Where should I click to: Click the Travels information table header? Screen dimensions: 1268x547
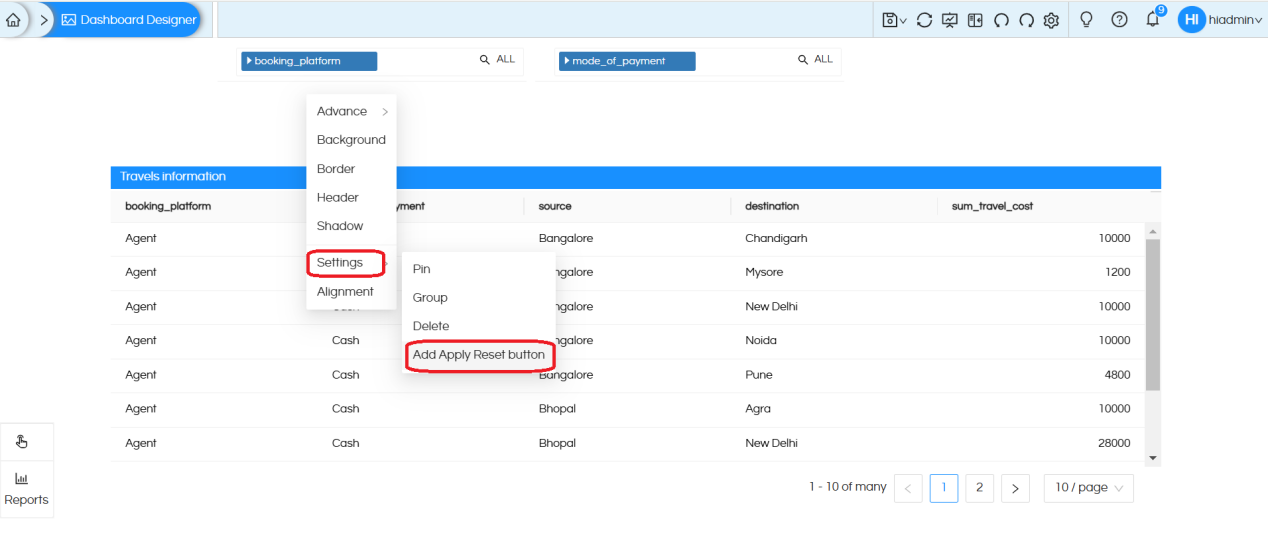(635, 177)
